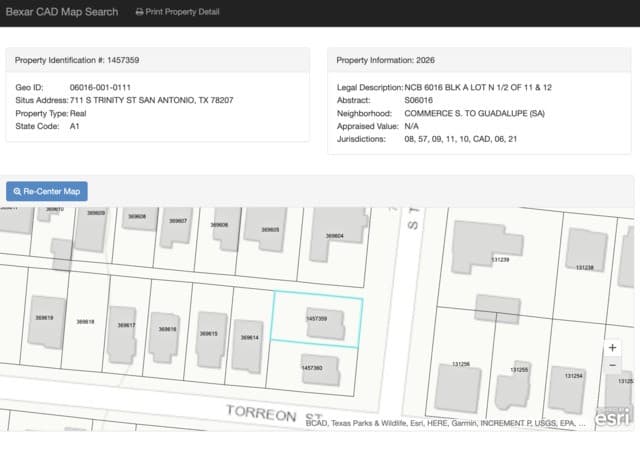Click the TORREON ST street label
Screen dimensions: 640x449
tap(274, 413)
